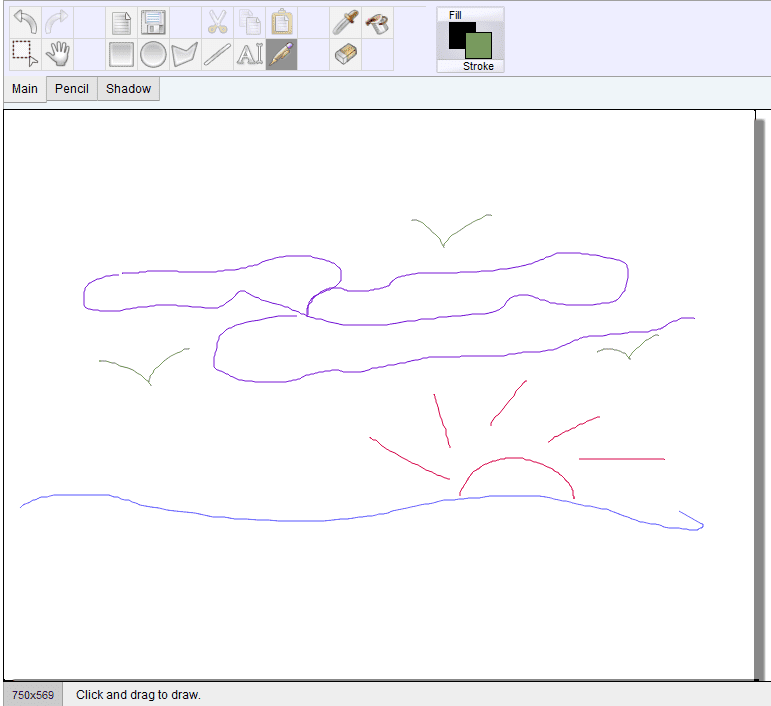The height and width of the screenshot is (706, 771).
Task: Click the Cut scissors icon
Action: 217,22
